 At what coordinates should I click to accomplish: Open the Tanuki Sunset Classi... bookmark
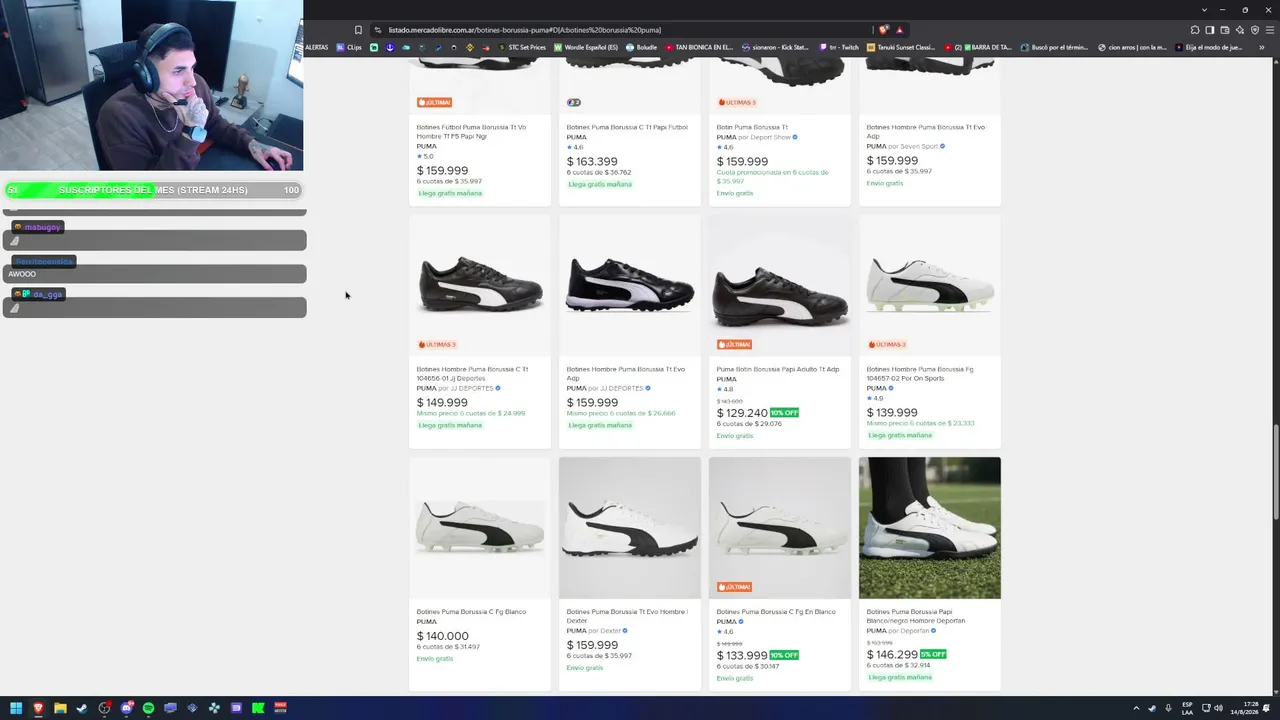[901, 47]
